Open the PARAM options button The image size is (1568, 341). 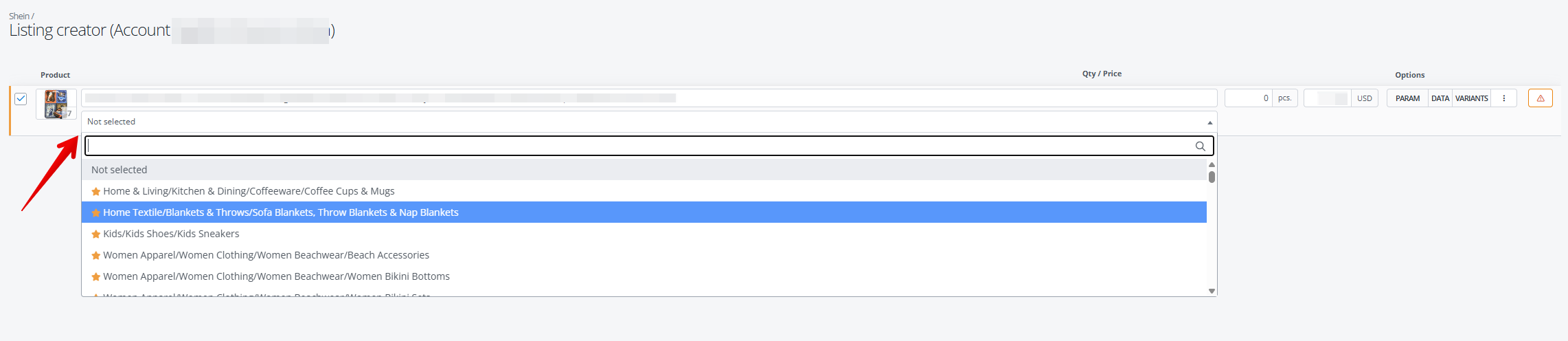[1407, 98]
